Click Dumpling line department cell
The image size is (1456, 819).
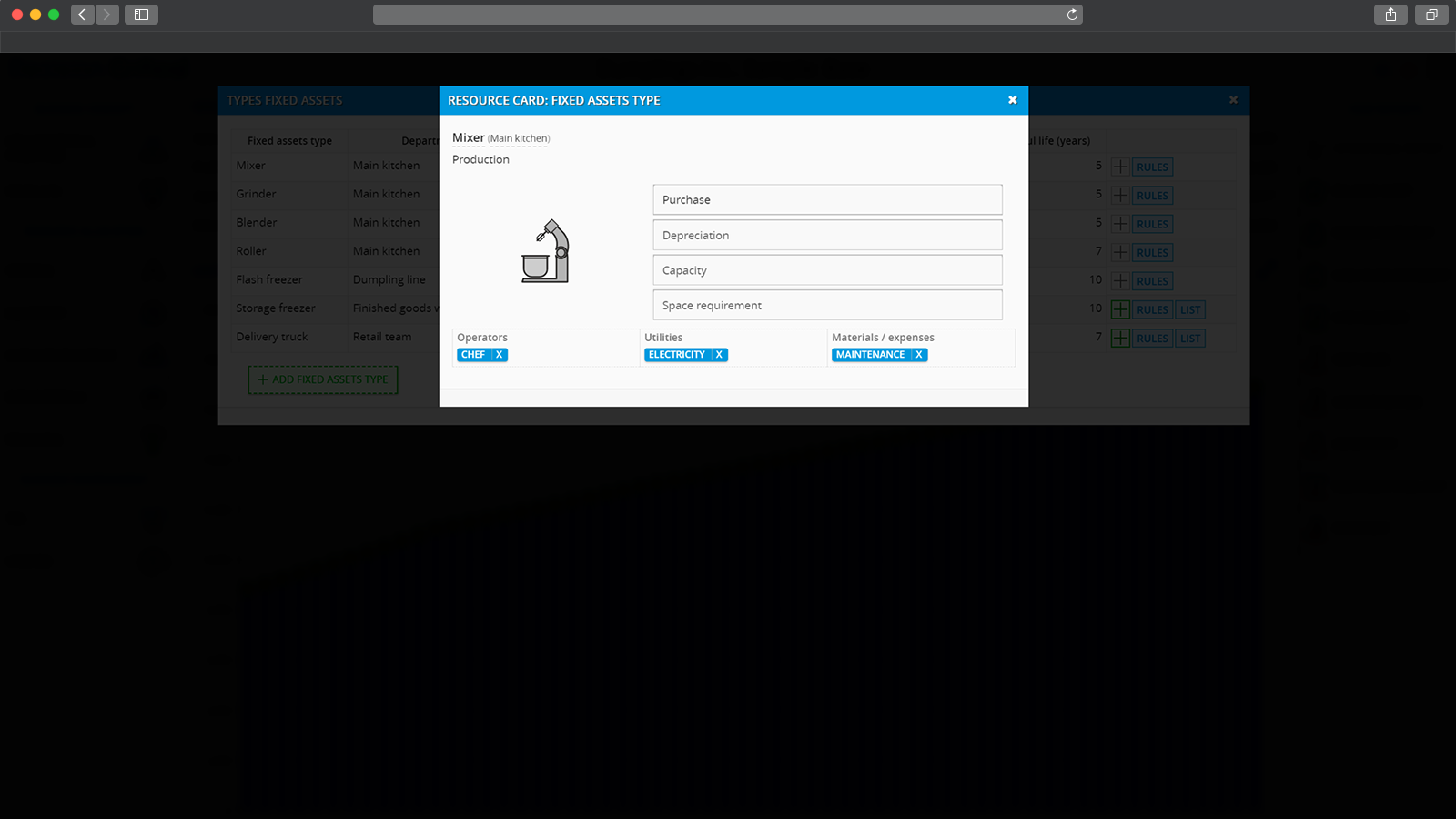coord(389,279)
